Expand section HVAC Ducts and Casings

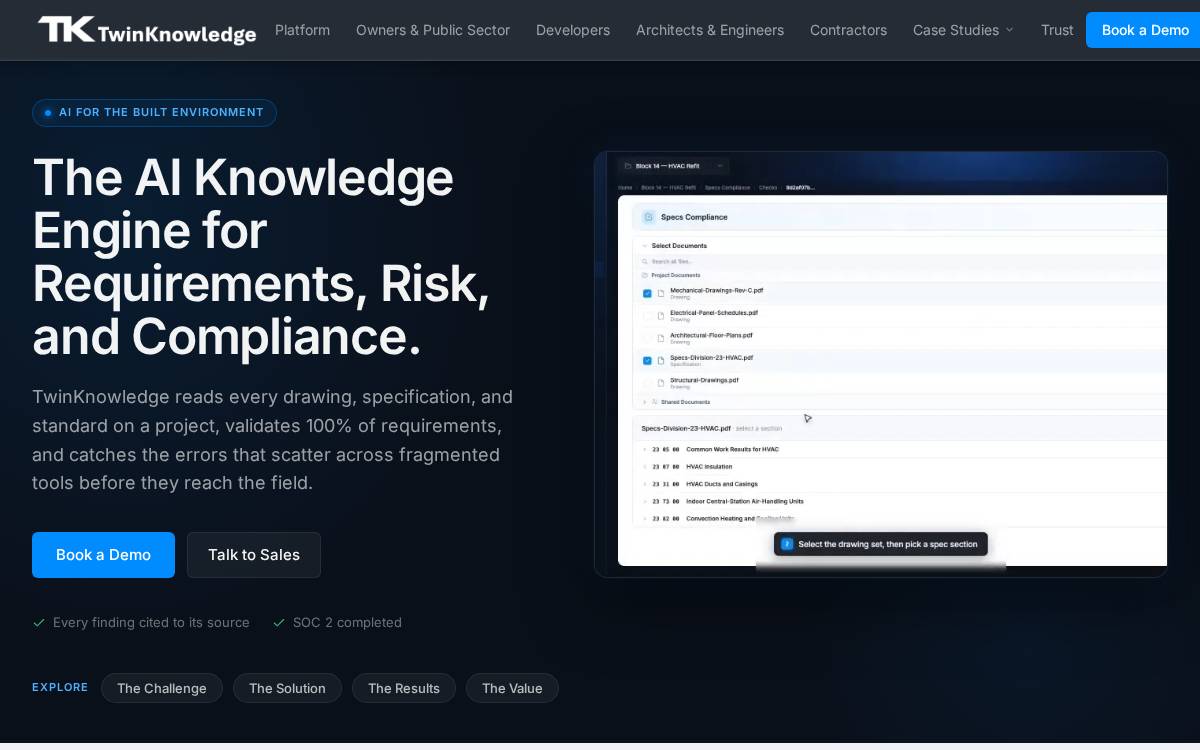645,484
